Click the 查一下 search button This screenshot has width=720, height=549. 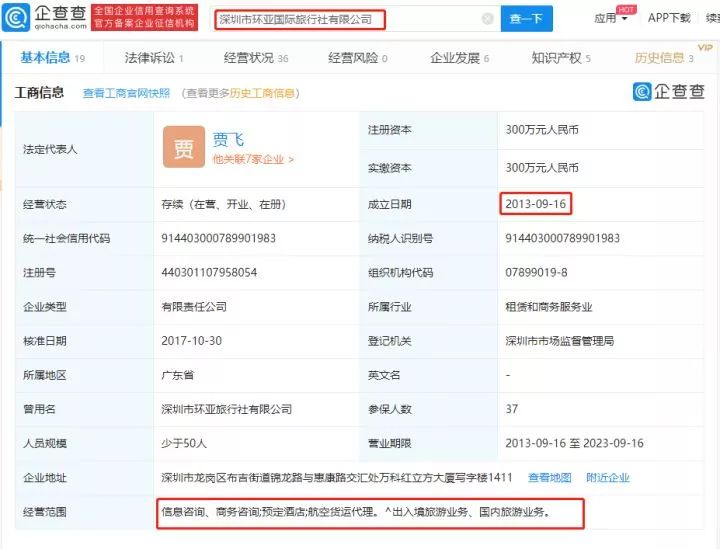(x=526, y=19)
